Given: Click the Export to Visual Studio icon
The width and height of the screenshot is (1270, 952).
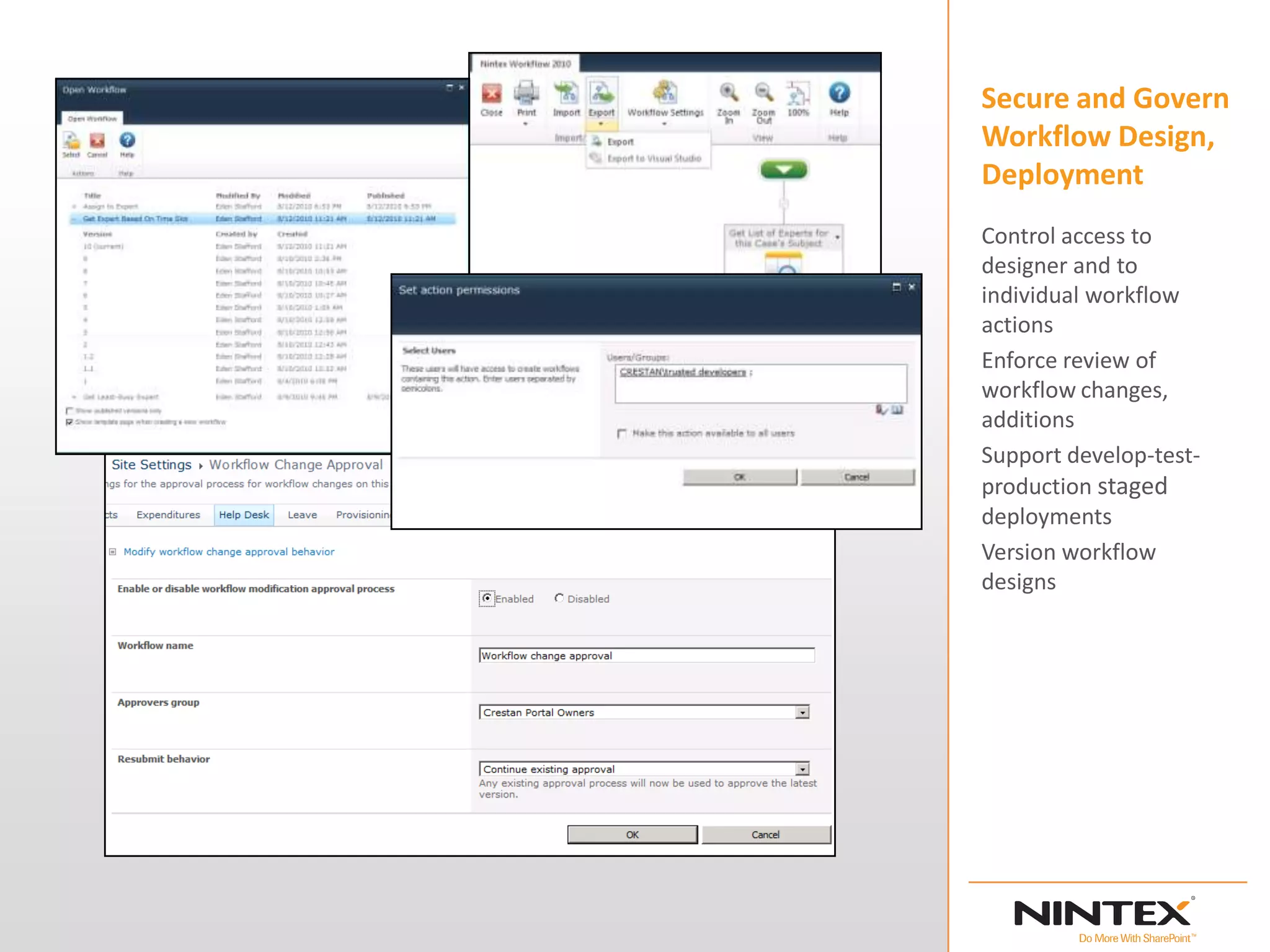Looking at the screenshot, I should point(596,158).
